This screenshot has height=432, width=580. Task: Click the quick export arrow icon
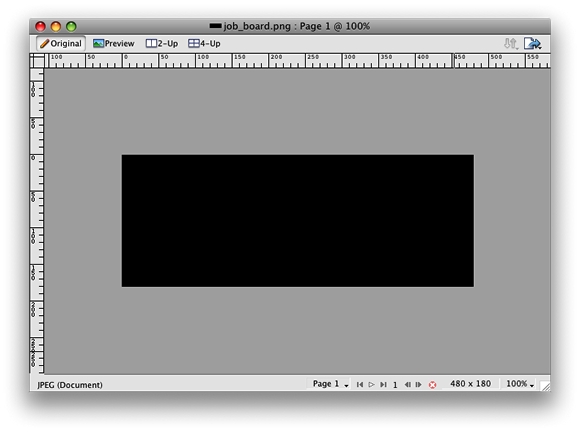tap(533, 44)
